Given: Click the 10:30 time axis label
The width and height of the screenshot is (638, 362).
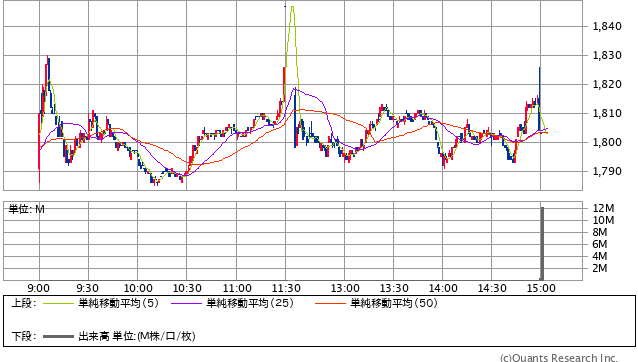Looking at the screenshot, I should [187, 288].
